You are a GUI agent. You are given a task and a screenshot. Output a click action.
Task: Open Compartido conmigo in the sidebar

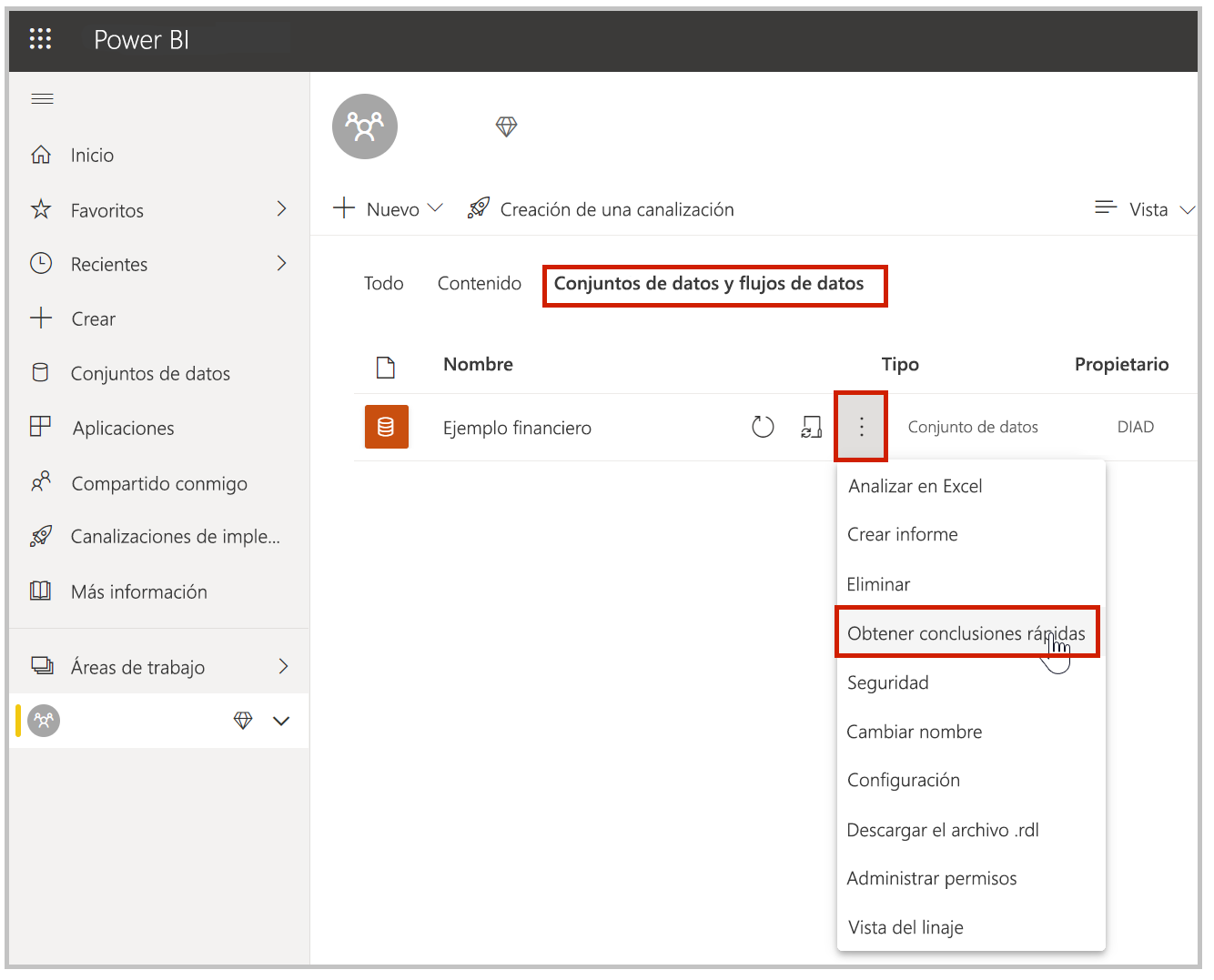[159, 482]
